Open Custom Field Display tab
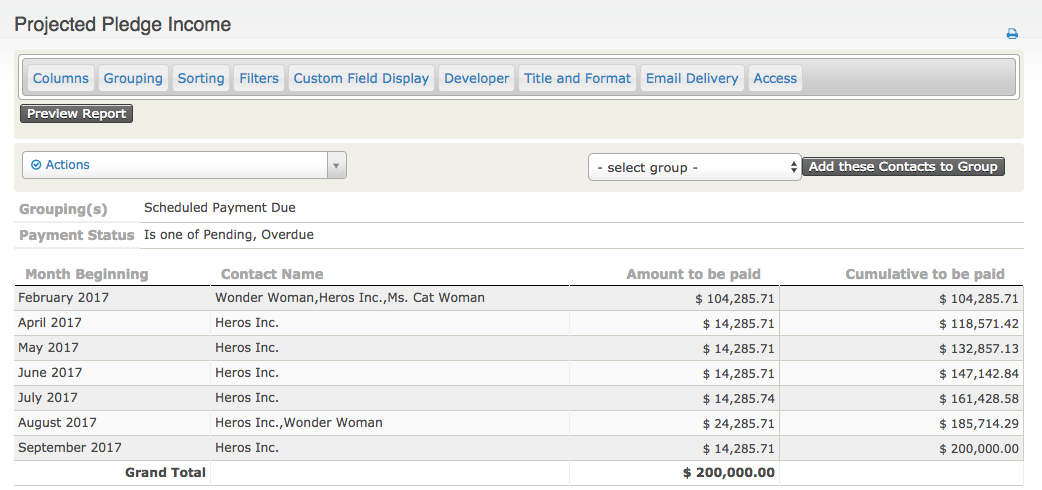This screenshot has height=490, width=1042. pos(361,78)
